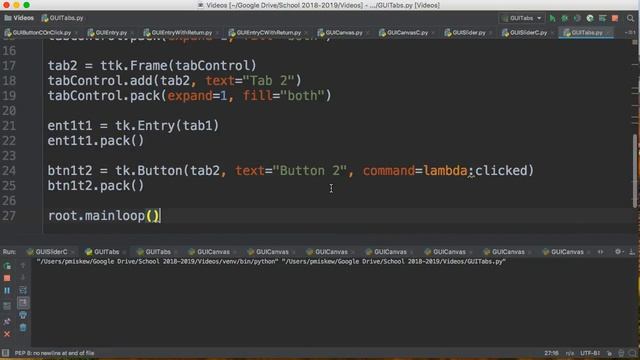Hide the Run panel with the minimize icon

click(632, 252)
